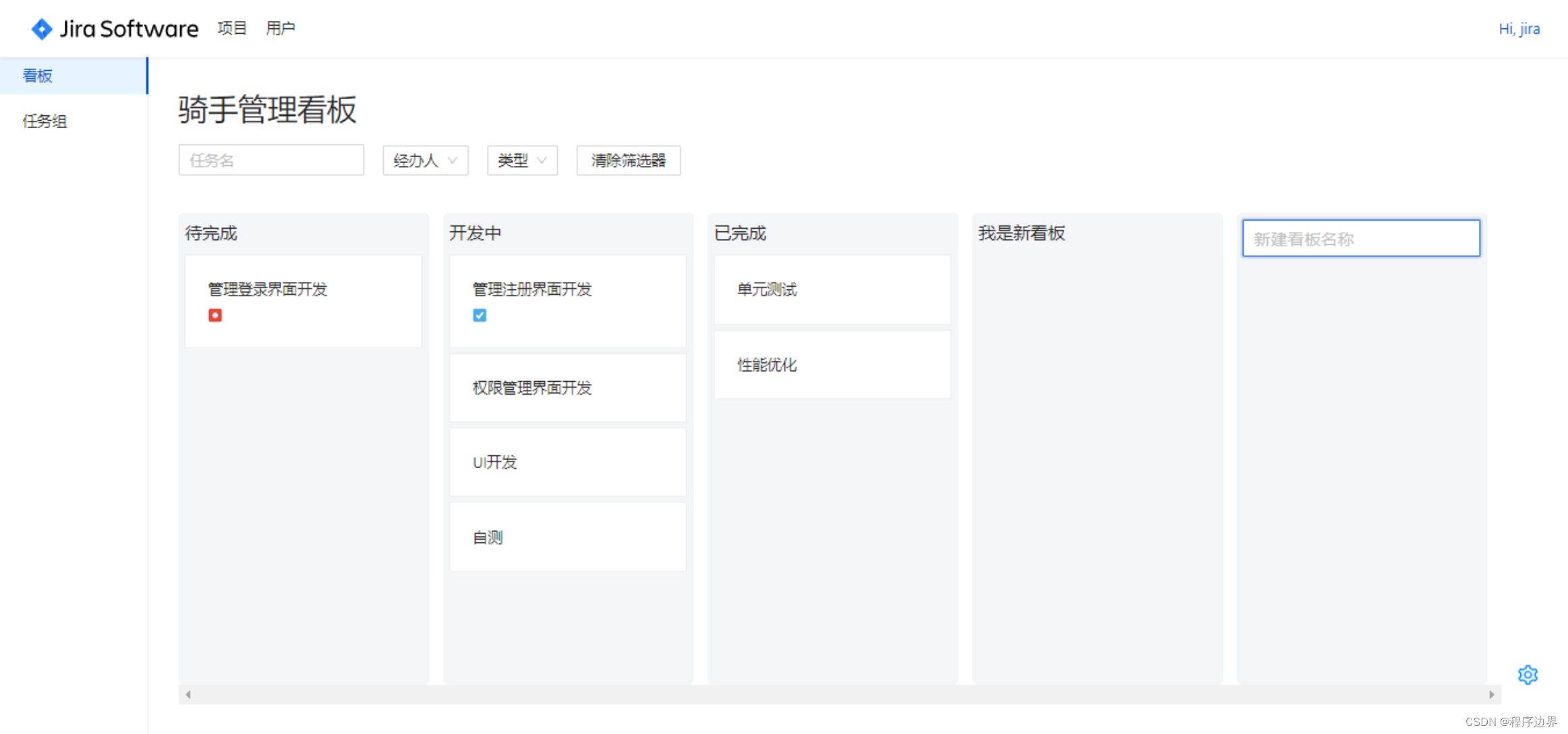1568x734 pixels.
Task: Open the blue settings gear icon
Action: [x=1528, y=675]
